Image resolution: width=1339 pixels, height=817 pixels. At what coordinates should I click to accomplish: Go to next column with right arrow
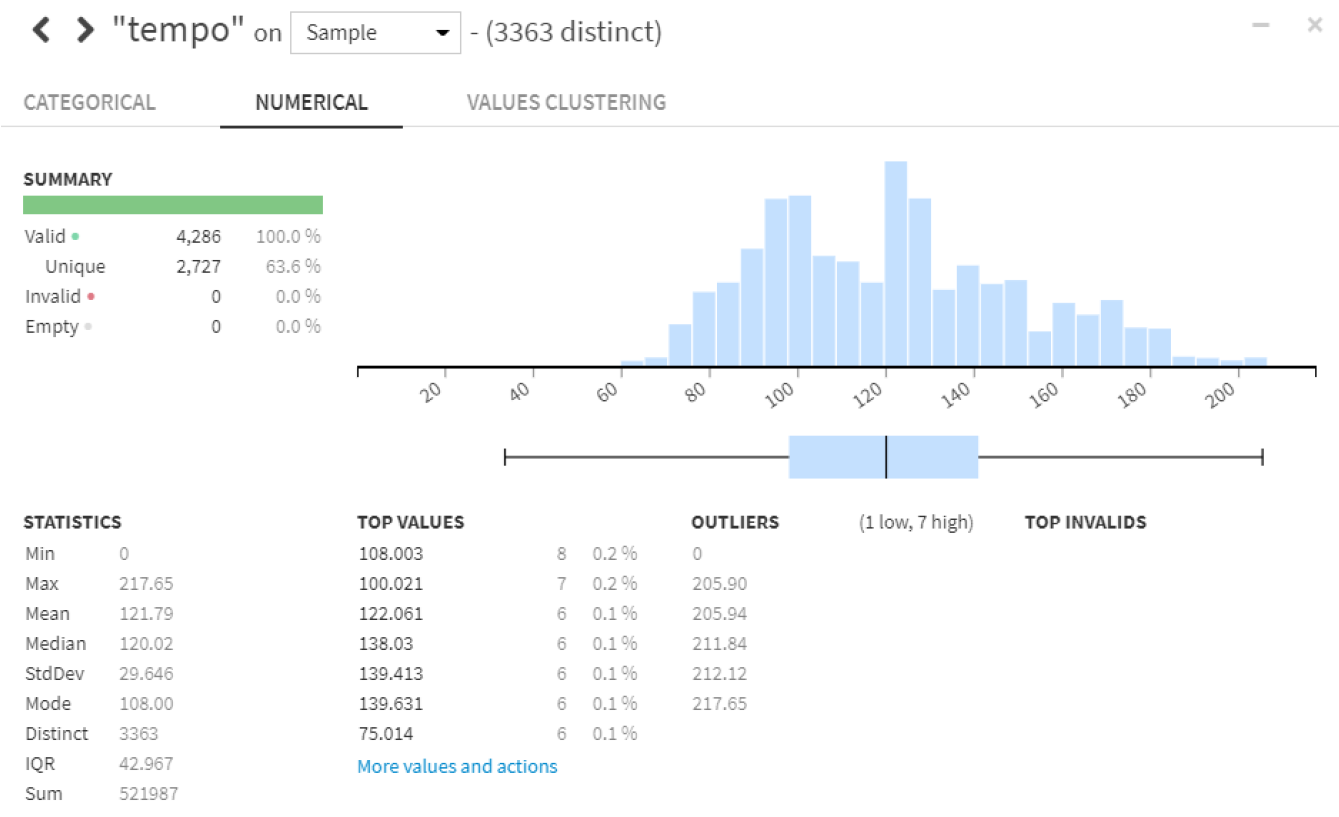pyautogui.click(x=85, y=31)
